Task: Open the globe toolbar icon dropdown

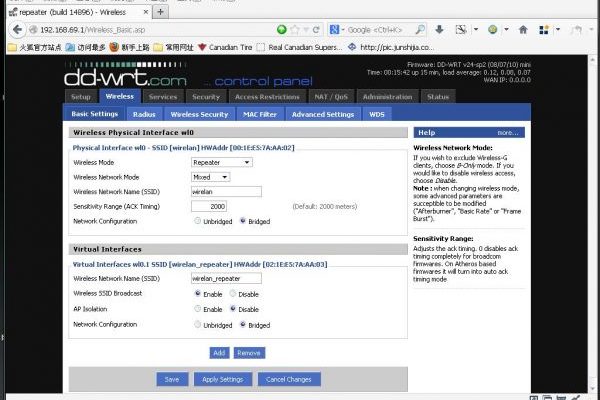Action: pos(506,29)
